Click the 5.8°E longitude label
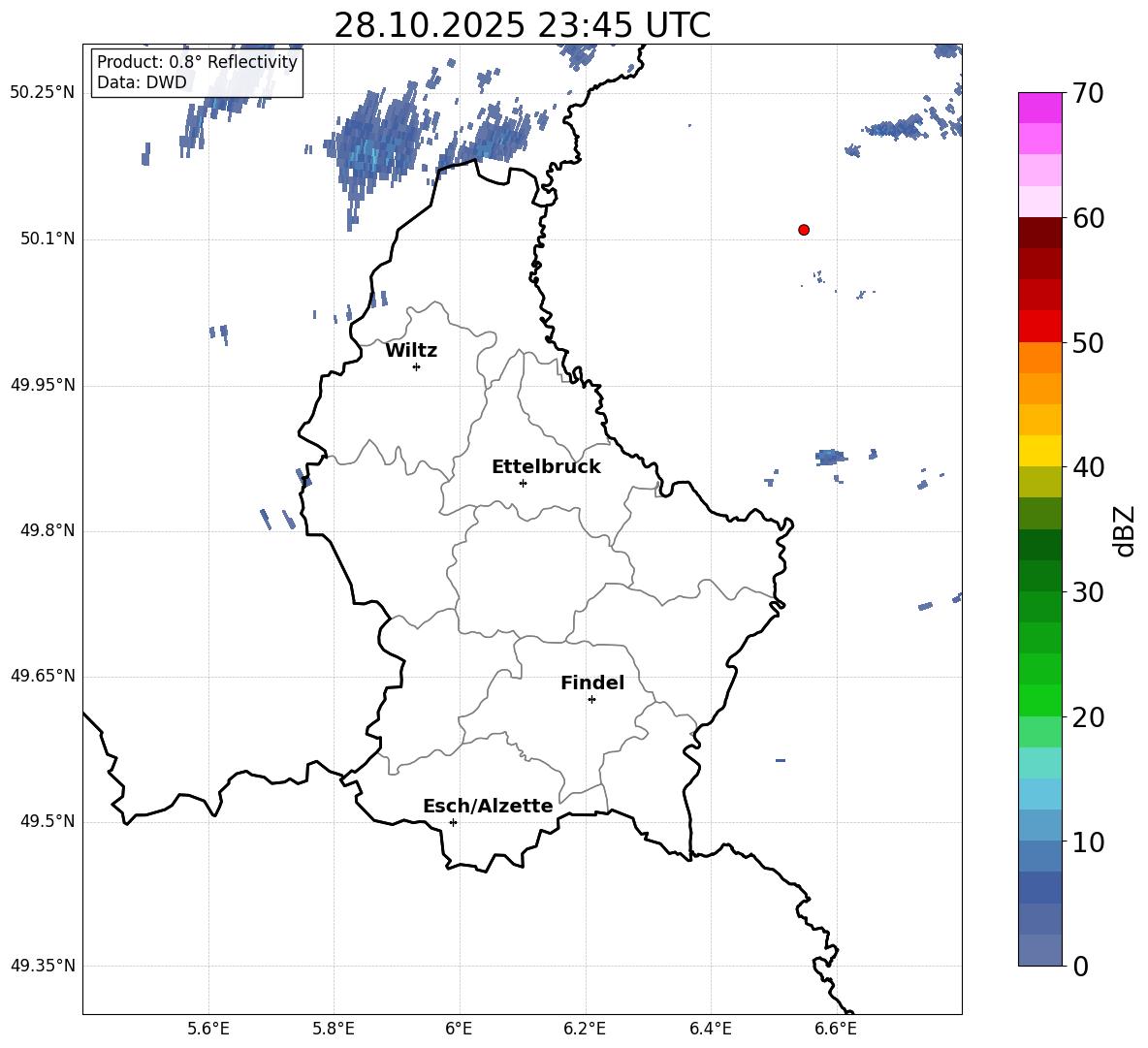1148x1048 pixels. (x=334, y=1029)
